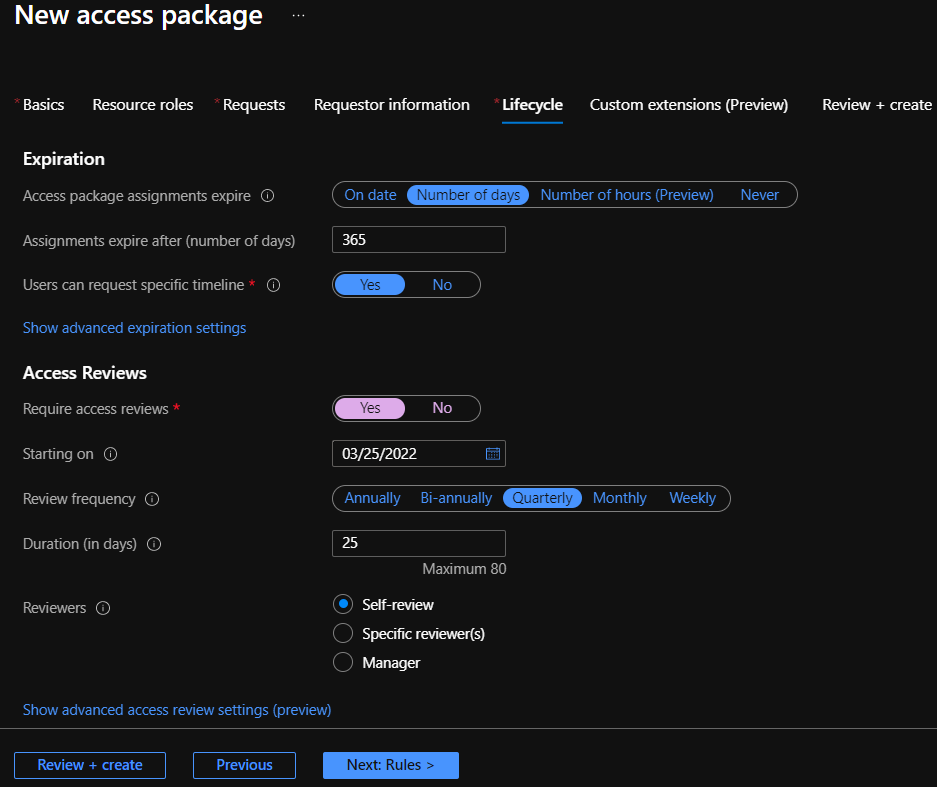The width and height of the screenshot is (937, 787).
Task: Expand Show advanced access review settings (preview)
Action: pyautogui.click(x=177, y=710)
